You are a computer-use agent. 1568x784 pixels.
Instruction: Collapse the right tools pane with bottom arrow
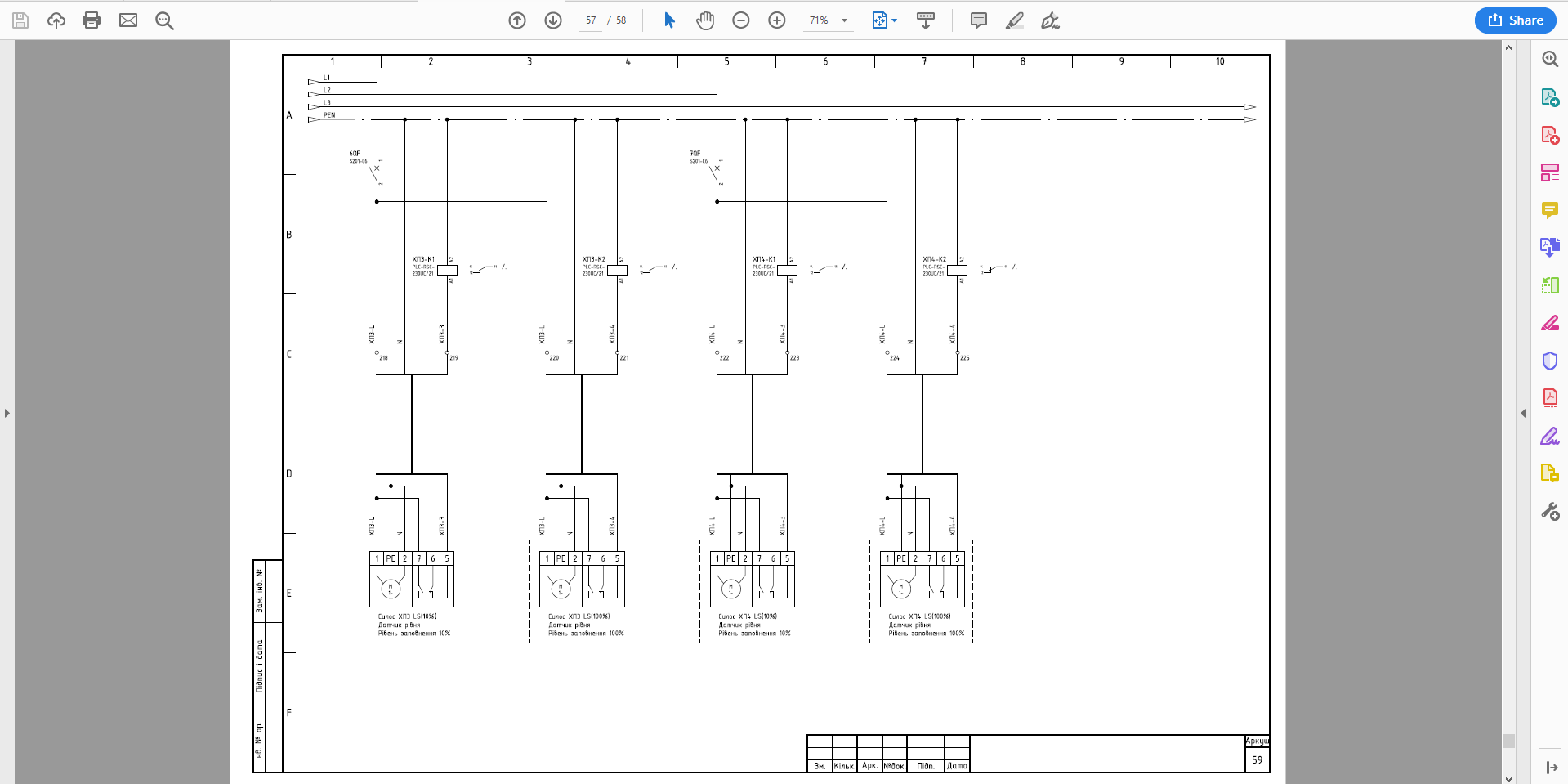1551,767
